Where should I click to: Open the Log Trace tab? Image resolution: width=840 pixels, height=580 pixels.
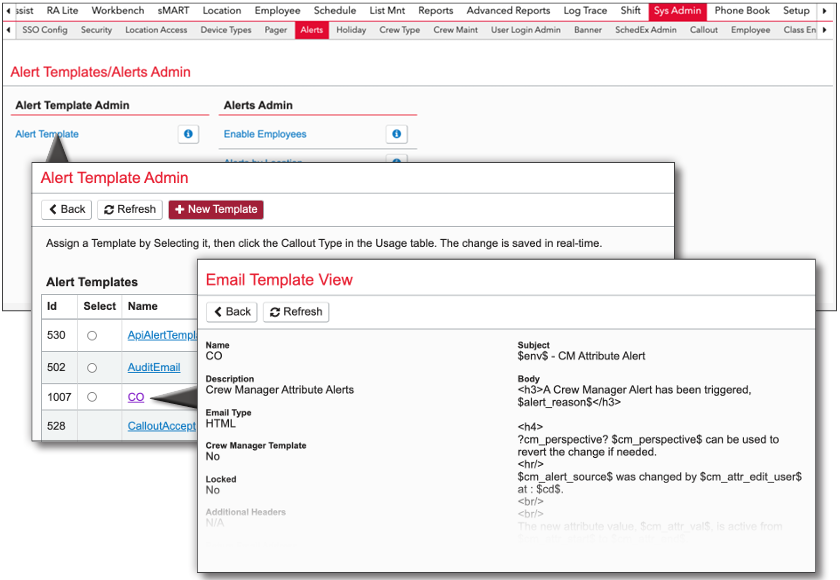point(585,11)
